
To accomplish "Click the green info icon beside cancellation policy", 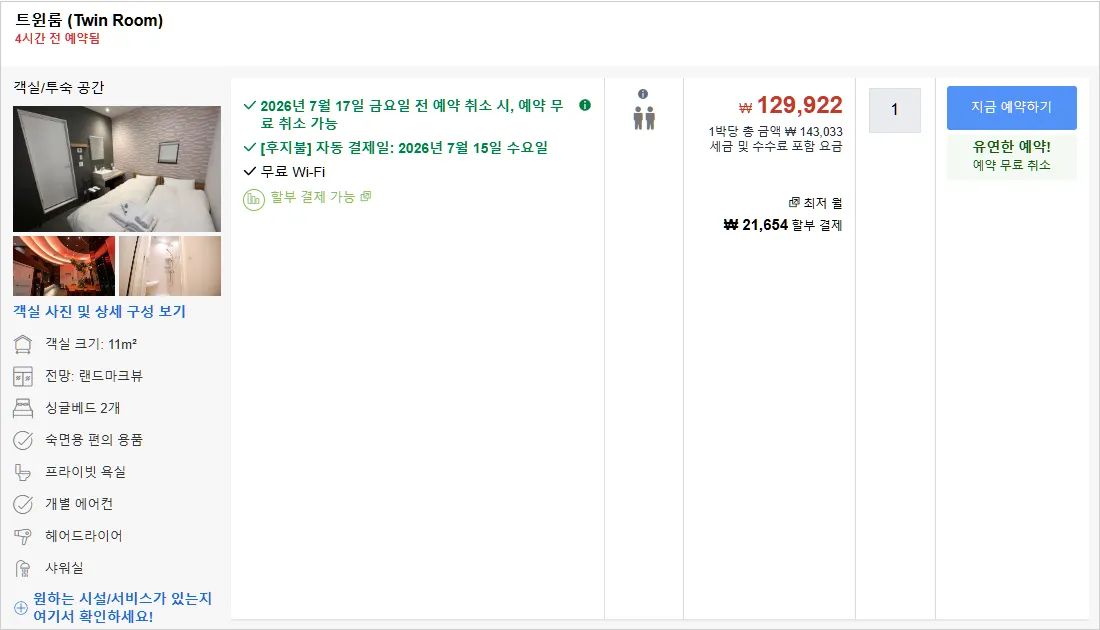I will (585, 105).
